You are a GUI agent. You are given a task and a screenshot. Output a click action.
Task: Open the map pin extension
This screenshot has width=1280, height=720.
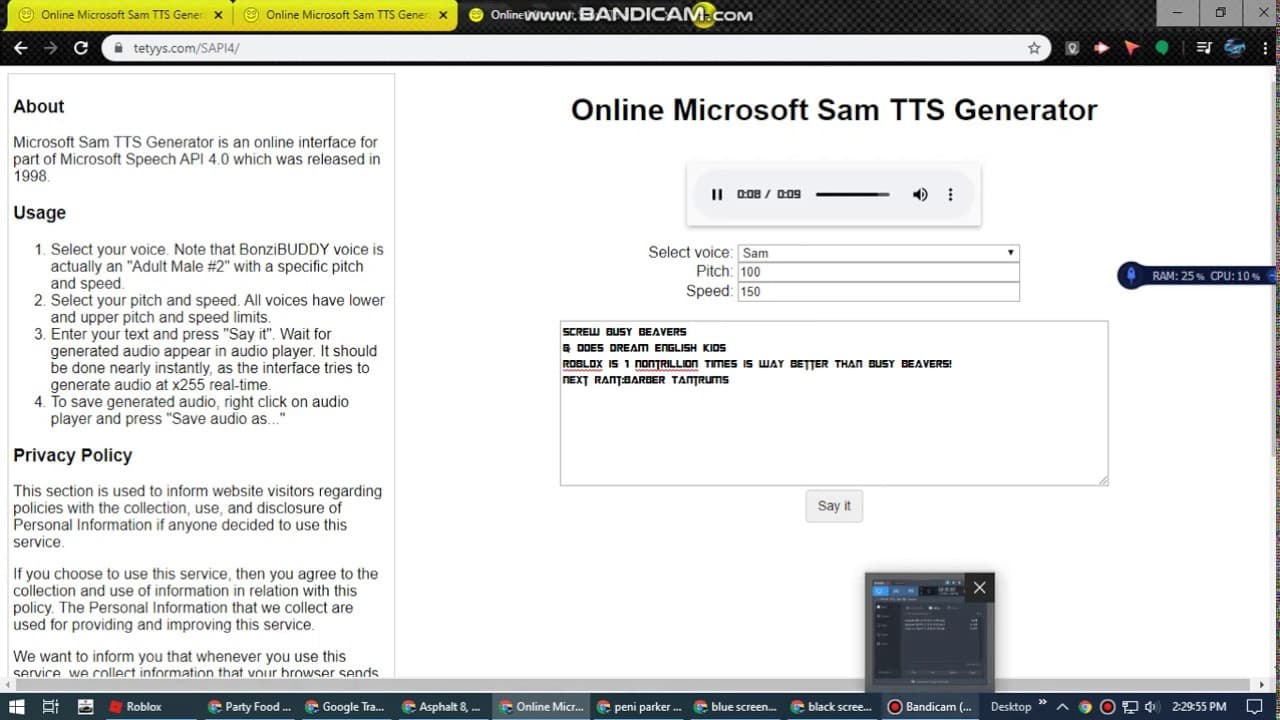click(x=1072, y=48)
